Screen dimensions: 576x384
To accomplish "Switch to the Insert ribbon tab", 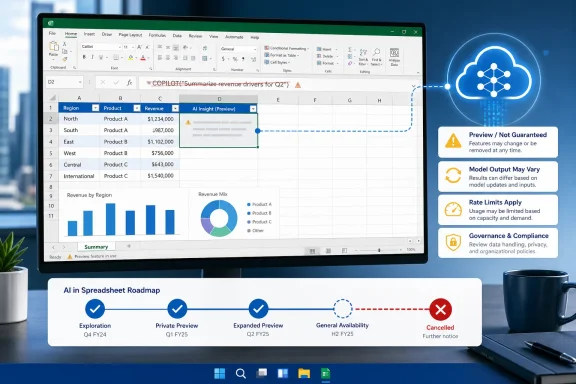I will (89, 34).
